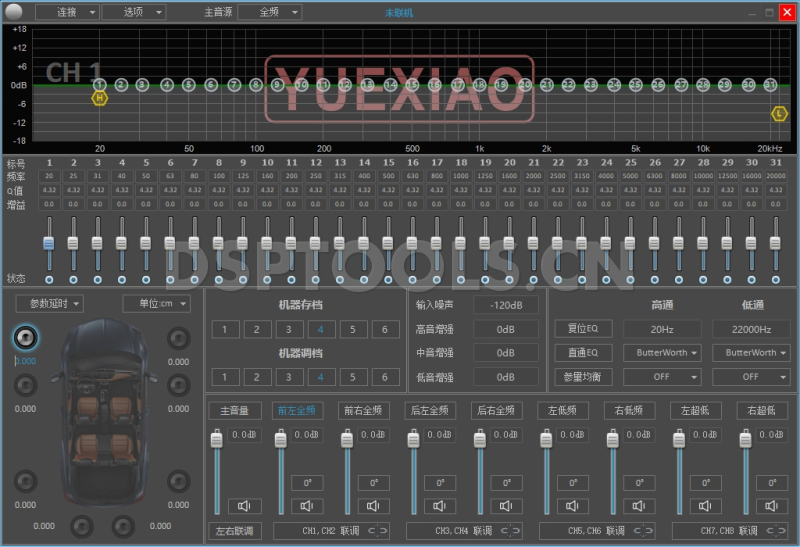Click the 输入噪声 -120dB value field

click(x=506, y=305)
